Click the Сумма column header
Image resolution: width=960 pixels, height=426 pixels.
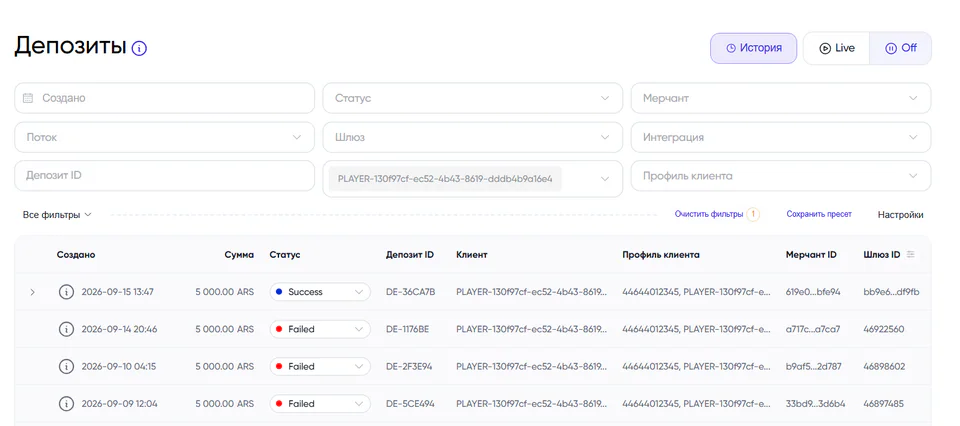(239, 255)
